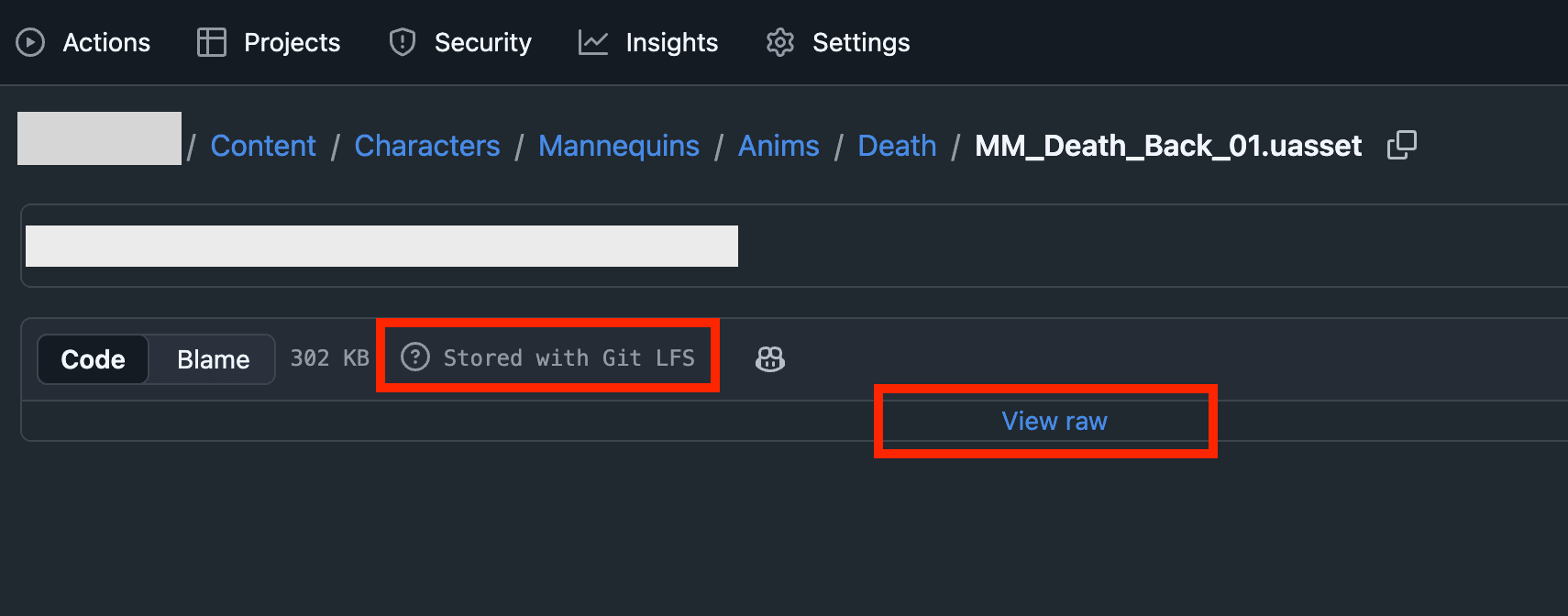Switch to Code view toggle
Image resolution: width=1568 pixels, height=616 pixels.
[x=93, y=359]
